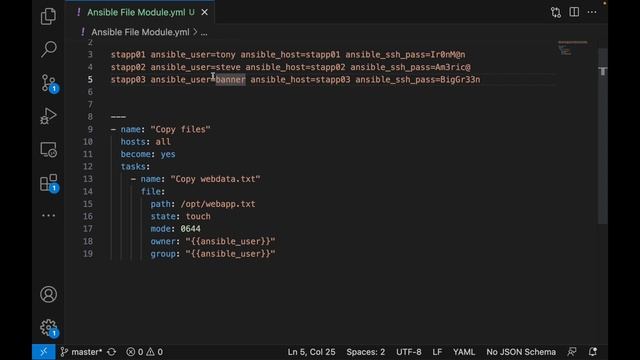Image resolution: width=640 pixels, height=360 pixels.
Task: Change language mode YAML
Action: 464,352
